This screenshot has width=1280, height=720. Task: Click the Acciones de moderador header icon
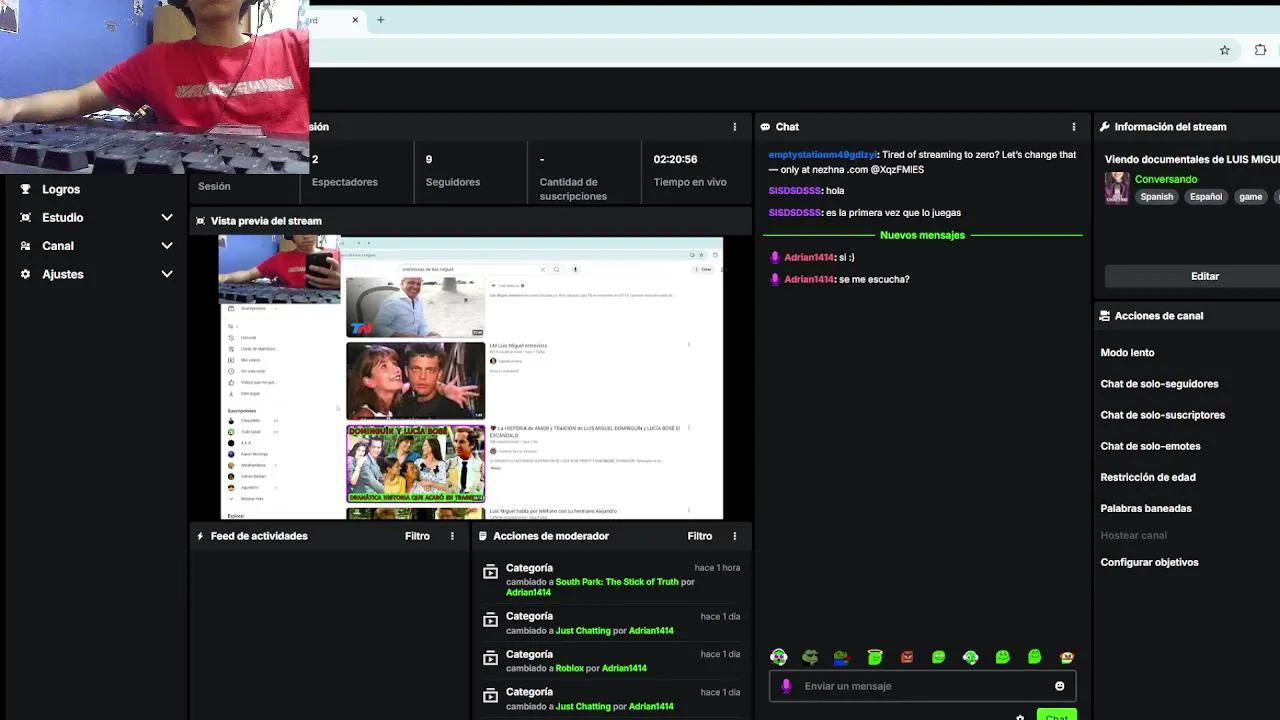click(x=483, y=536)
